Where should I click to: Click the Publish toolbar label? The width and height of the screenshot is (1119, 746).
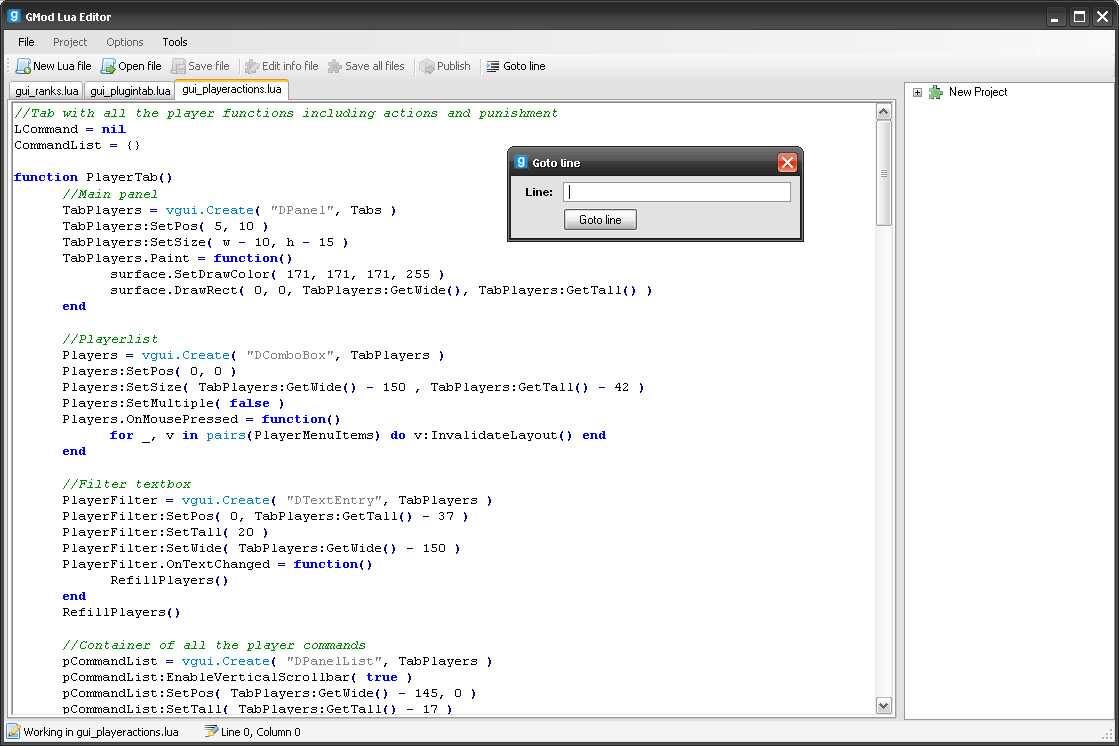tap(454, 66)
